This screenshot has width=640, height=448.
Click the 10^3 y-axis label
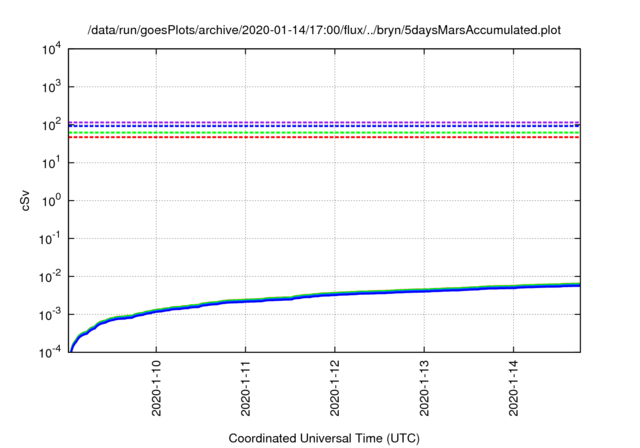click(51, 87)
